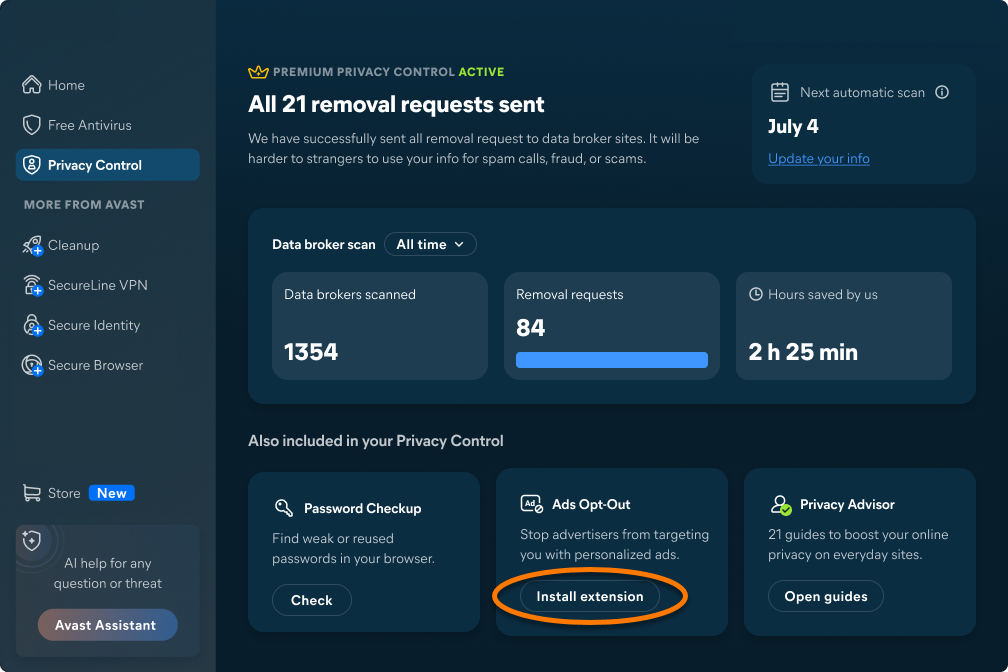Click Open guides in Privacy Advisor

[825, 596]
